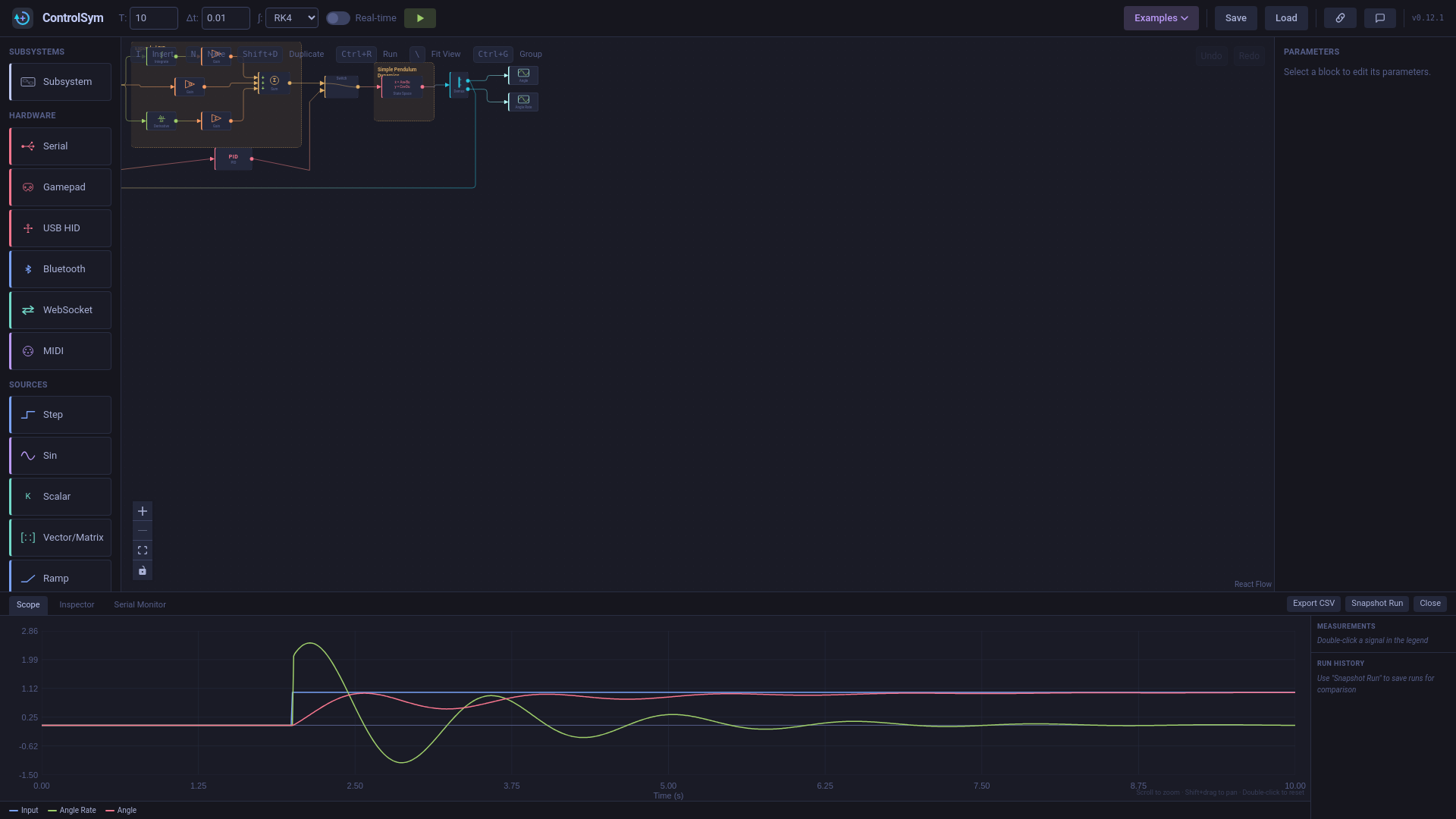Select the Scalar source block
1456x819 pixels.
coord(61,497)
